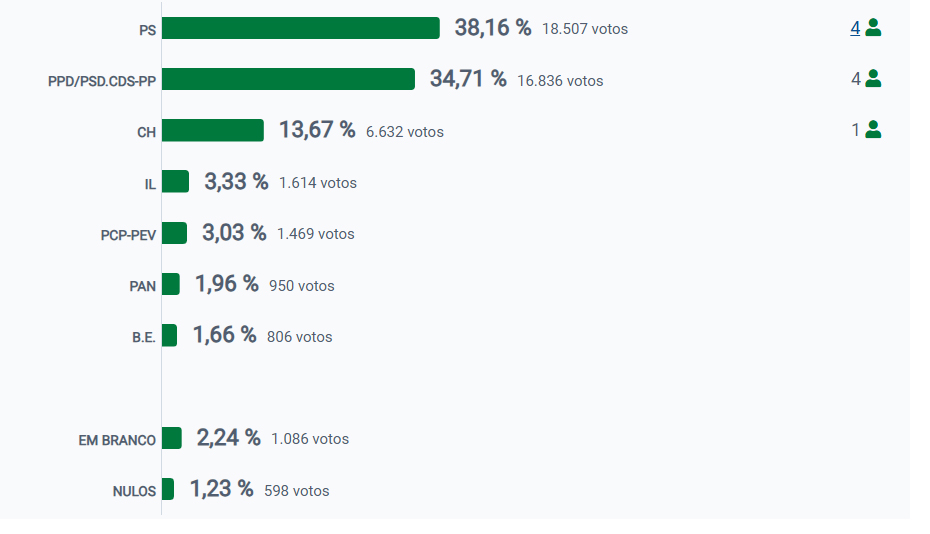Screen dimensions: 930x534
Task: Select the PS party label
Action: tap(147, 31)
